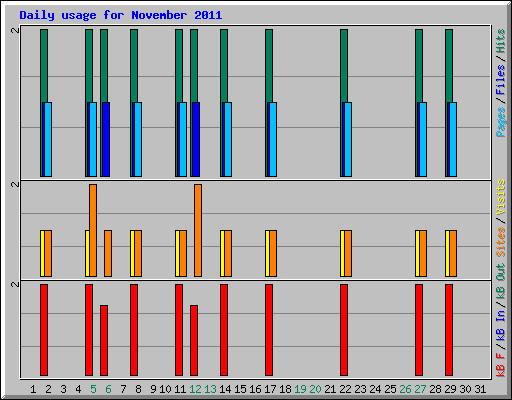Select the blue "kB In" legend label
Screen dimensions: 512x400
[x=501, y=326]
